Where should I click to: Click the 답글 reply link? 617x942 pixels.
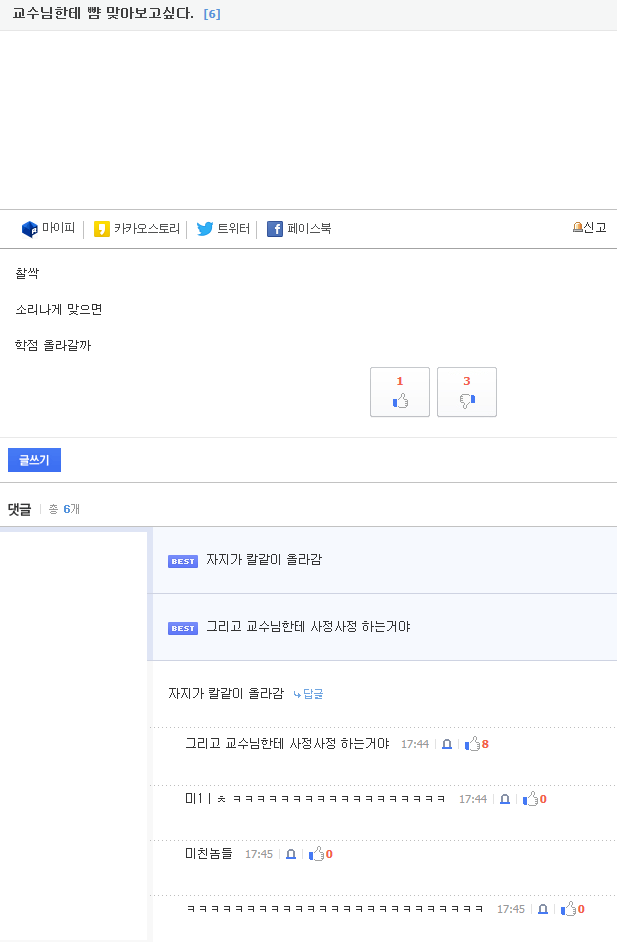(308, 694)
